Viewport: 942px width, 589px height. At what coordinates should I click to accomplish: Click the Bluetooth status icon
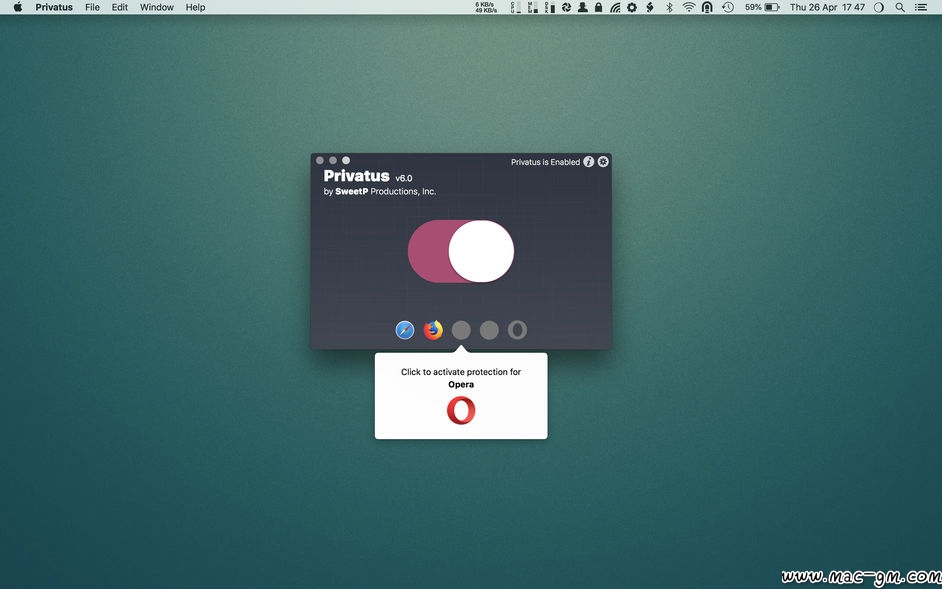coord(669,7)
